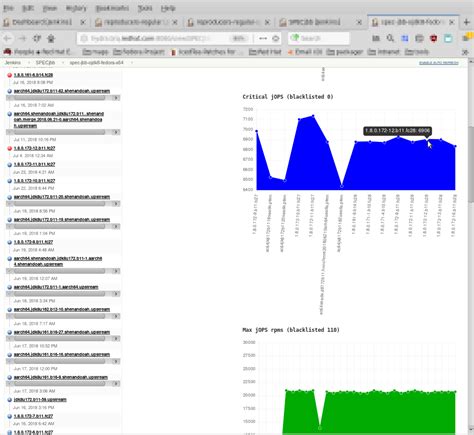Click the Jenkins breadcrumb link
The width and height of the screenshot is (474, 435).
tap(13, 63)
